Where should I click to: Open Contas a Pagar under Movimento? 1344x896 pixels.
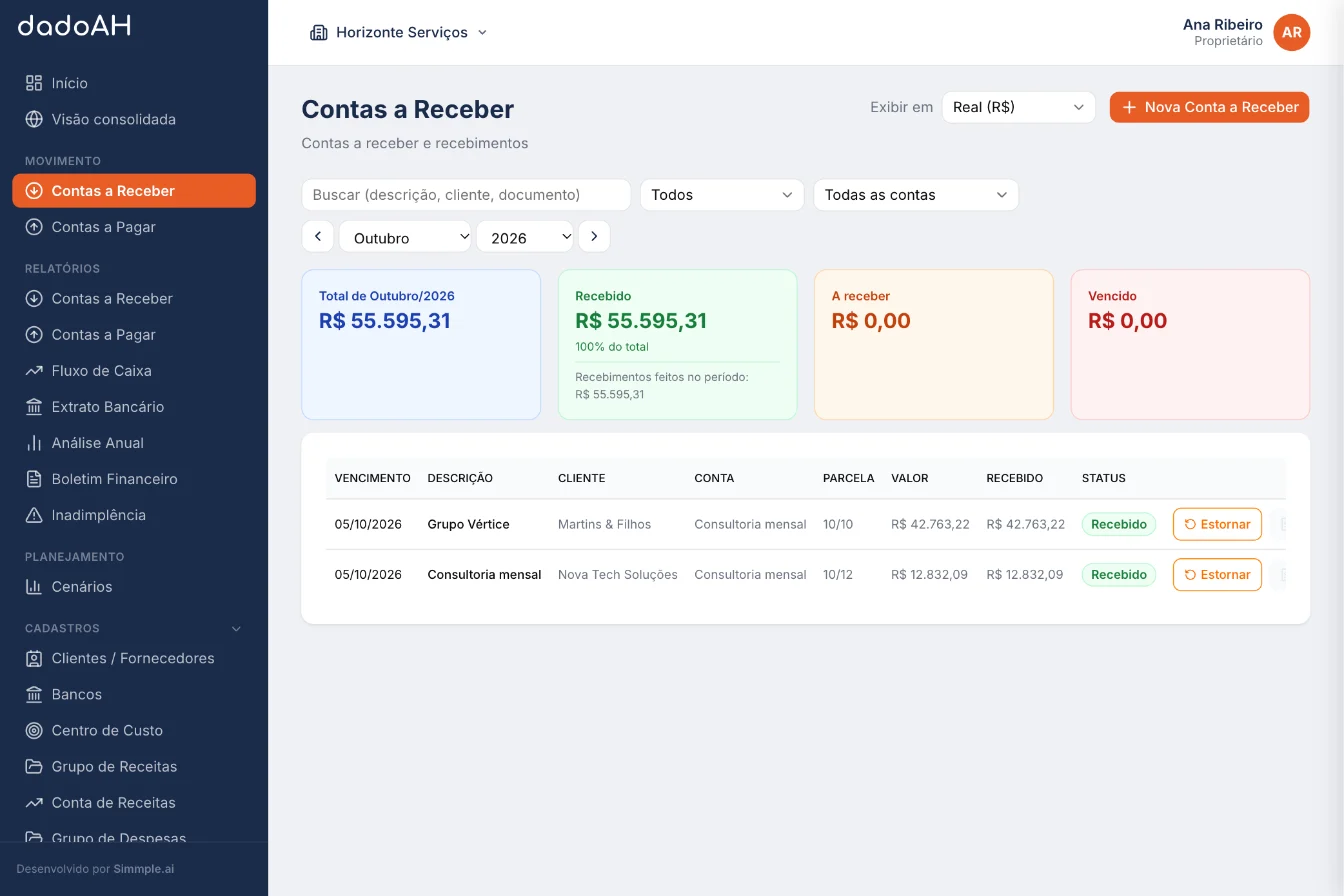click(134, 227)
